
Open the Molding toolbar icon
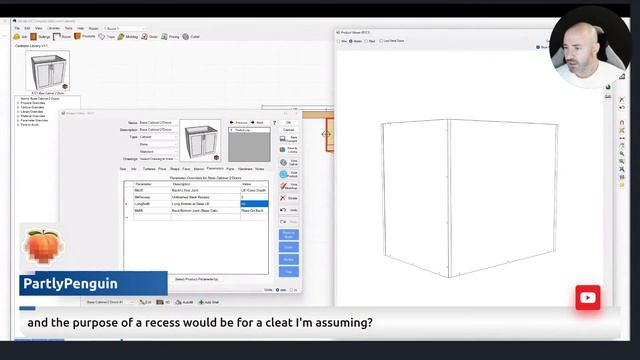tap(121, 37)
